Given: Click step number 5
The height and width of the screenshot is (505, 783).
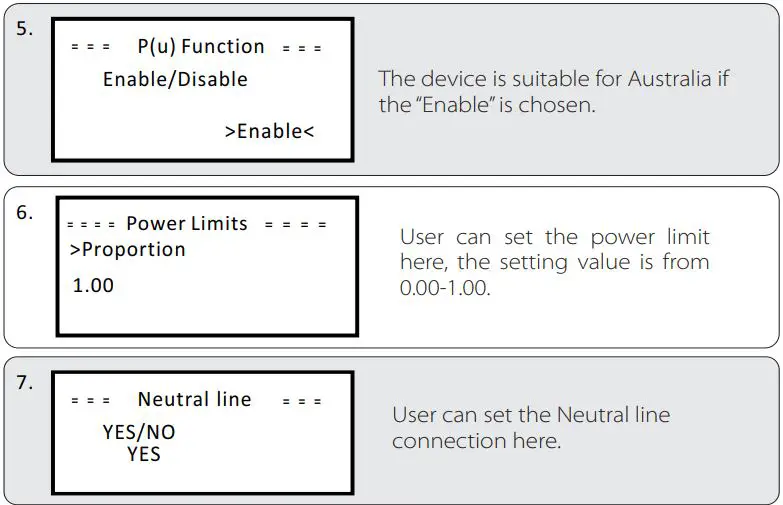Looking at the screenshot, I should pos(25,29).
